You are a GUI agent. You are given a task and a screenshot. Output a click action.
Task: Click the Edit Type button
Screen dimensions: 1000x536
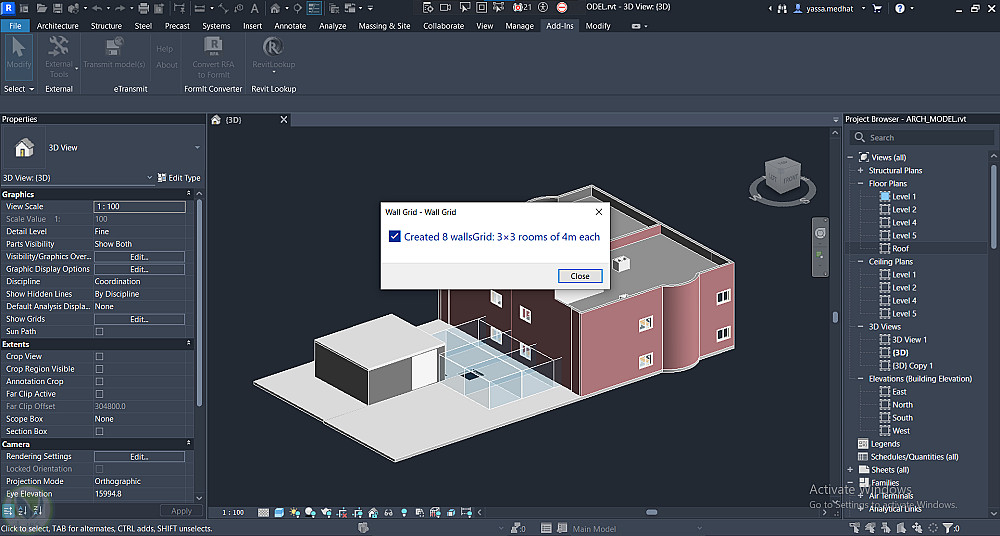click(x=179, y=178)
